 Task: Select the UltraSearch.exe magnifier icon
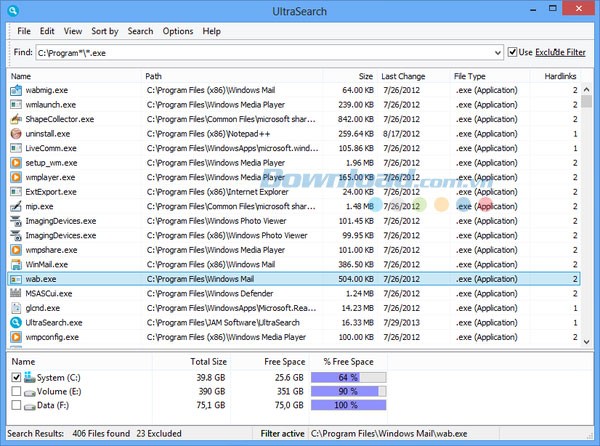(16, 323)
